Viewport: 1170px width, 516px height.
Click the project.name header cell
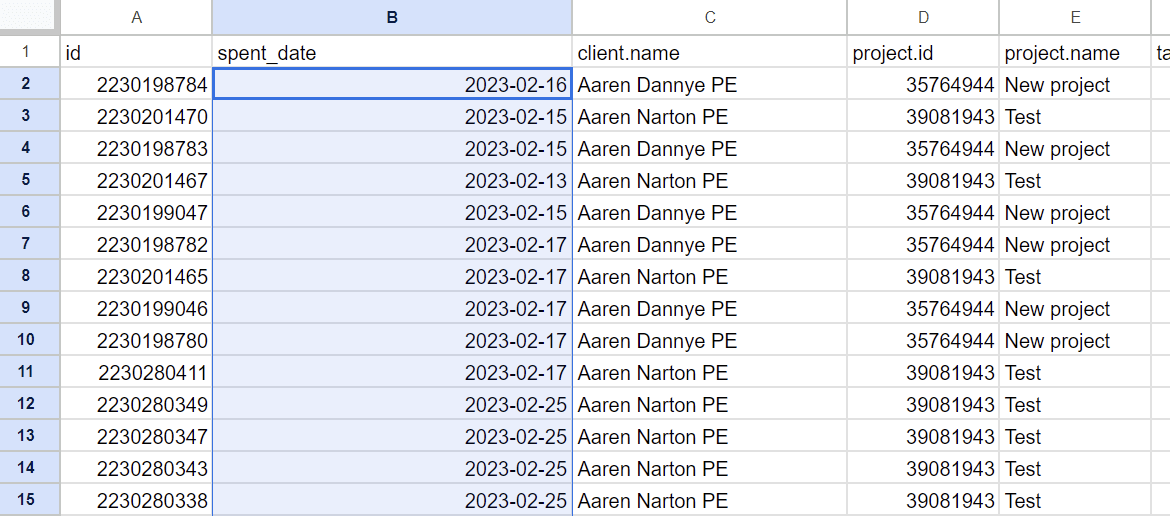click(1075, 53)
